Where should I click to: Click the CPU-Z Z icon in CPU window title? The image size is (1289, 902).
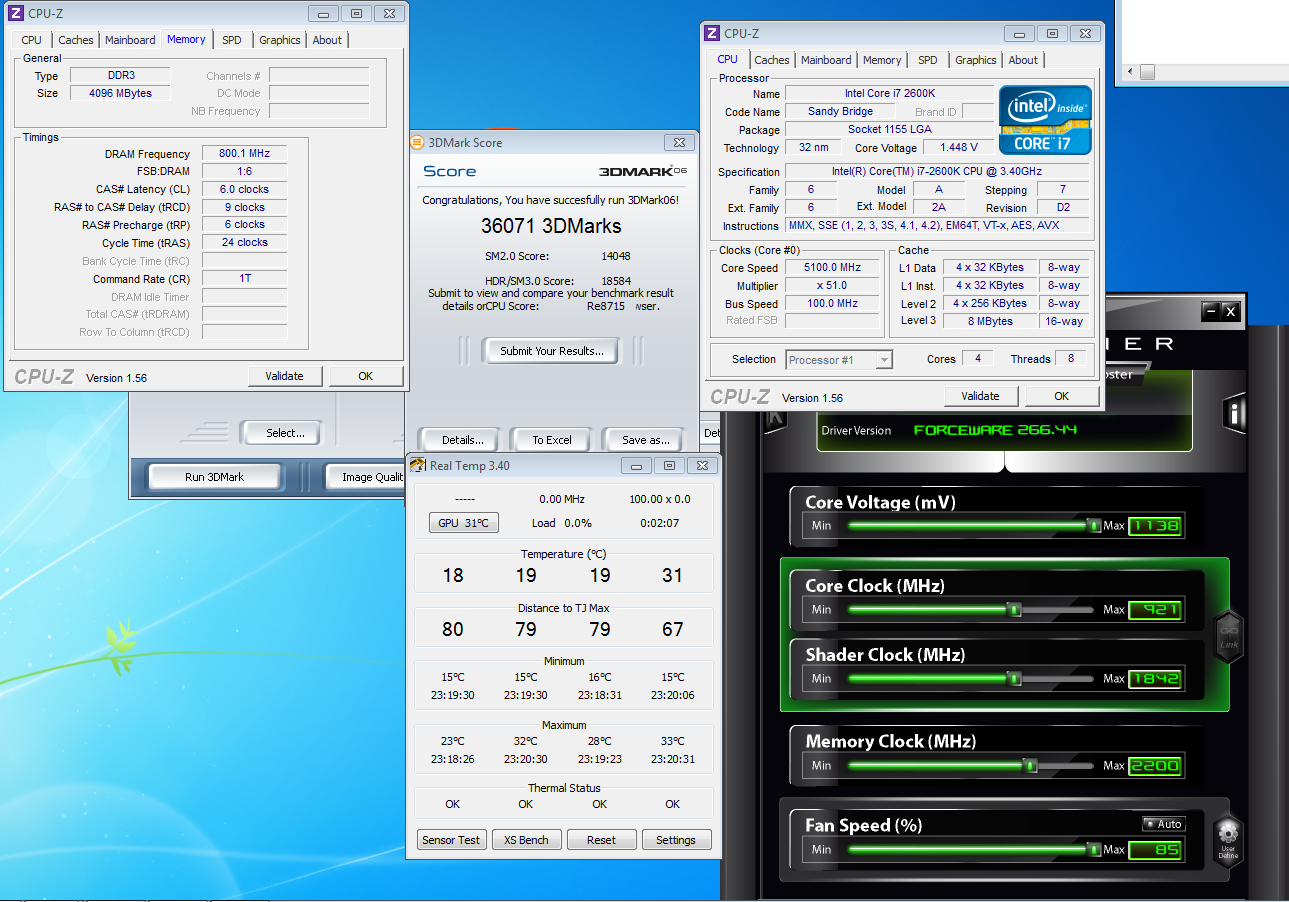pyautogui.click(x=712, y=33)
